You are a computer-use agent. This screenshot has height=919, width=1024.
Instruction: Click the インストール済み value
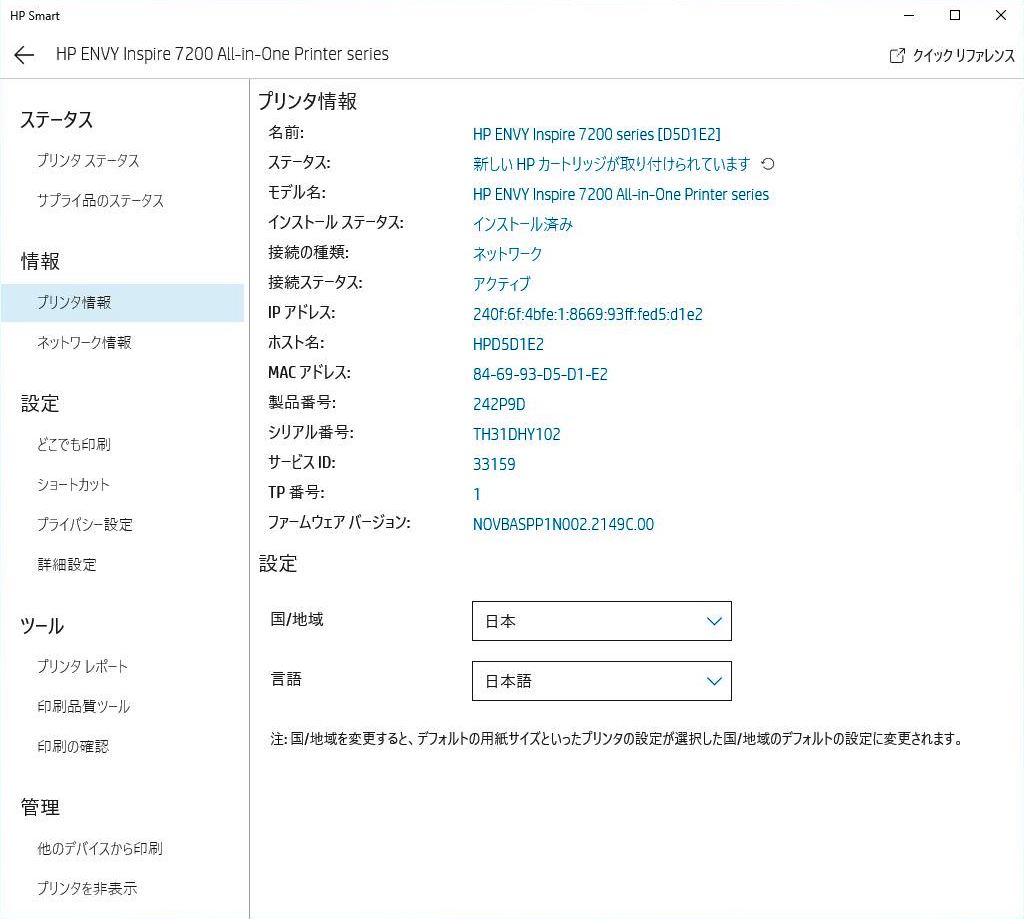tap(522, 224)
